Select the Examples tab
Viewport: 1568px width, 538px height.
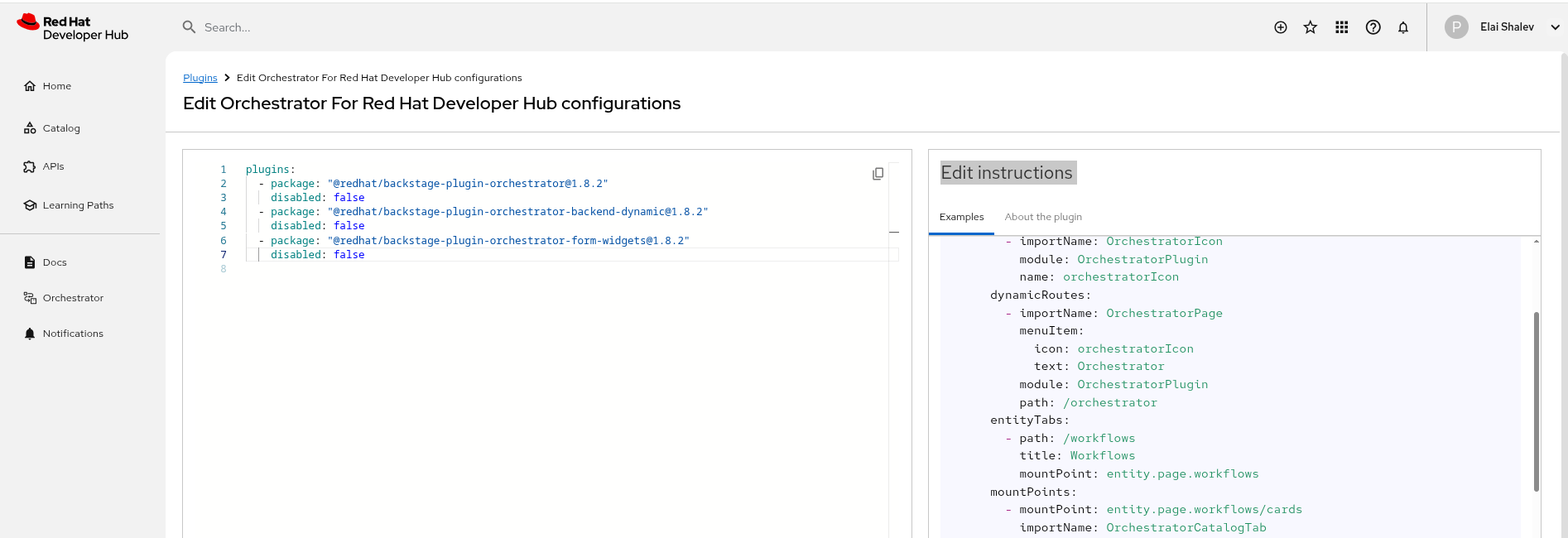tap(961, 217)
